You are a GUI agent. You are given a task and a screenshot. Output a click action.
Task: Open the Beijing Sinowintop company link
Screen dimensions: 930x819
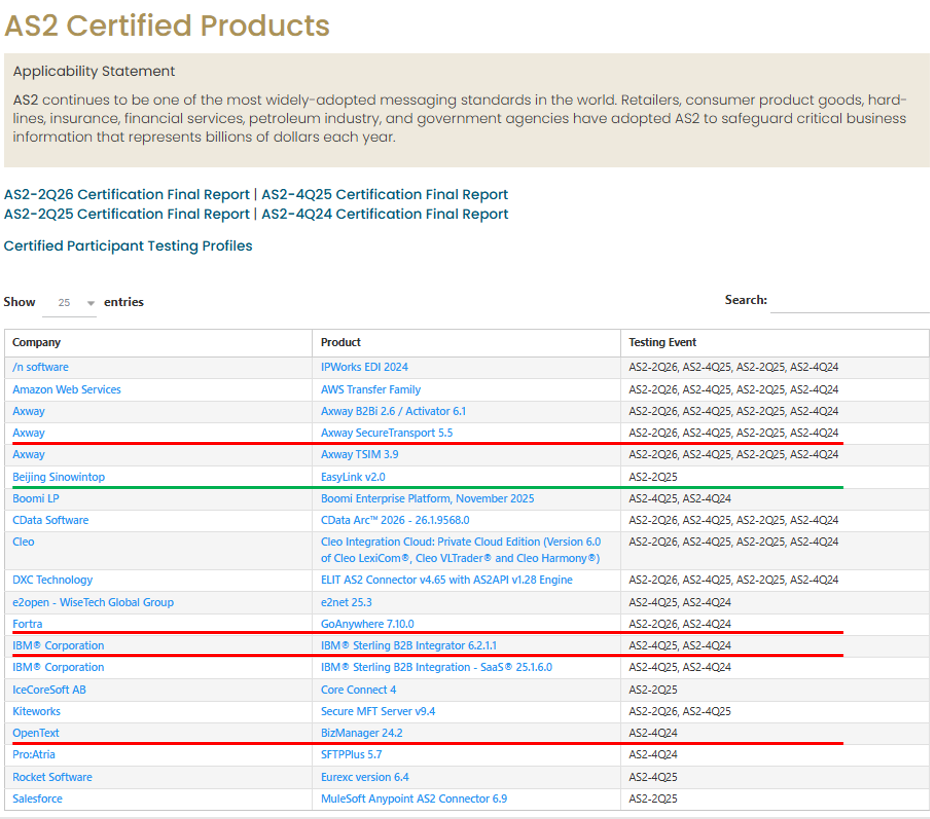[59, 477]
